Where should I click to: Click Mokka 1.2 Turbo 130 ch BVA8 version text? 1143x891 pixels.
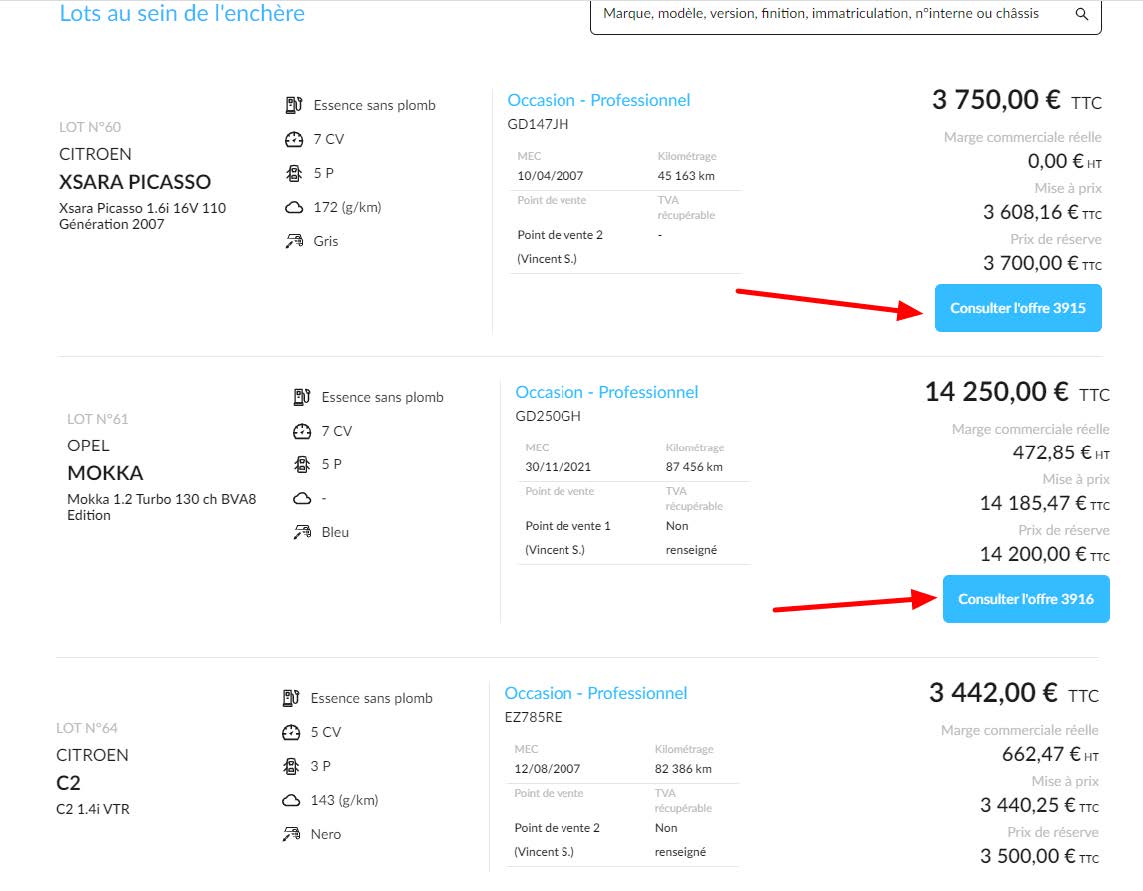pos(162,499)
